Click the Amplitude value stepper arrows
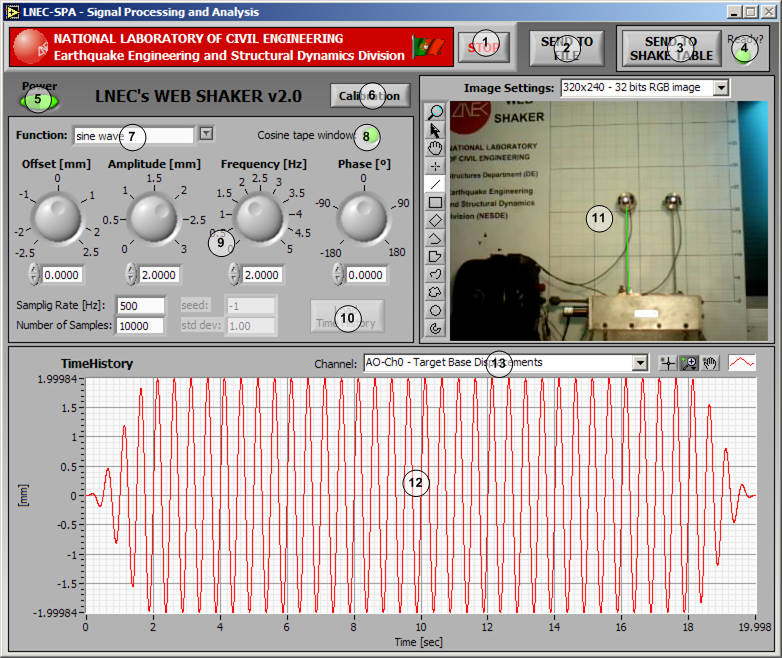Image resolution: width=782 pixels, height=658 pixels. pyautogui.click(x=131, y=274)
